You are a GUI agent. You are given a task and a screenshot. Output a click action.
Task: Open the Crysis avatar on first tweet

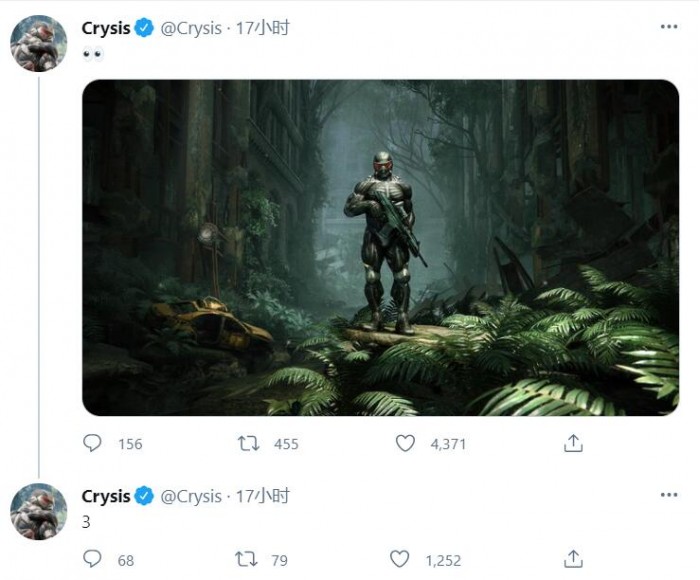[38, 44]
